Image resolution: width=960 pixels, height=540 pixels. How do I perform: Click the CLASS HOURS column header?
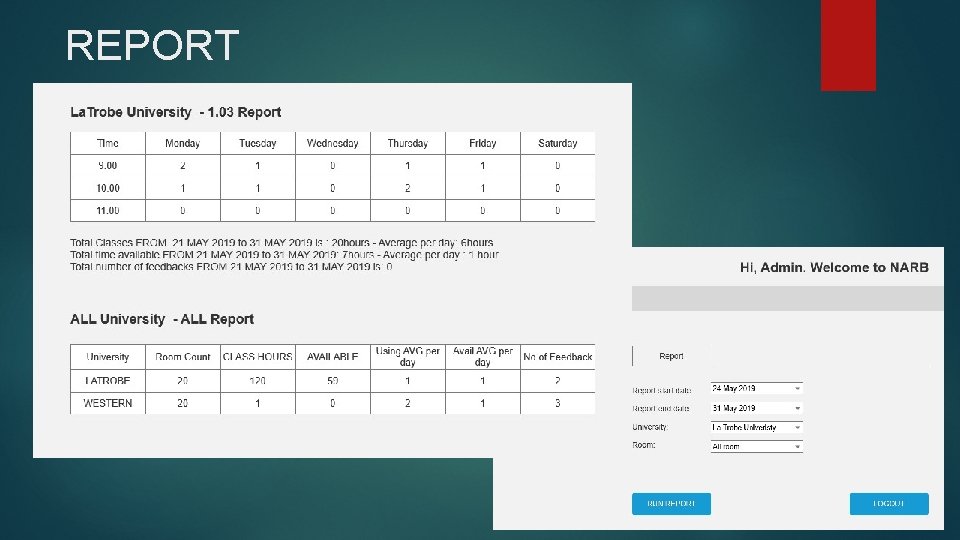click(x=258, y=357)
